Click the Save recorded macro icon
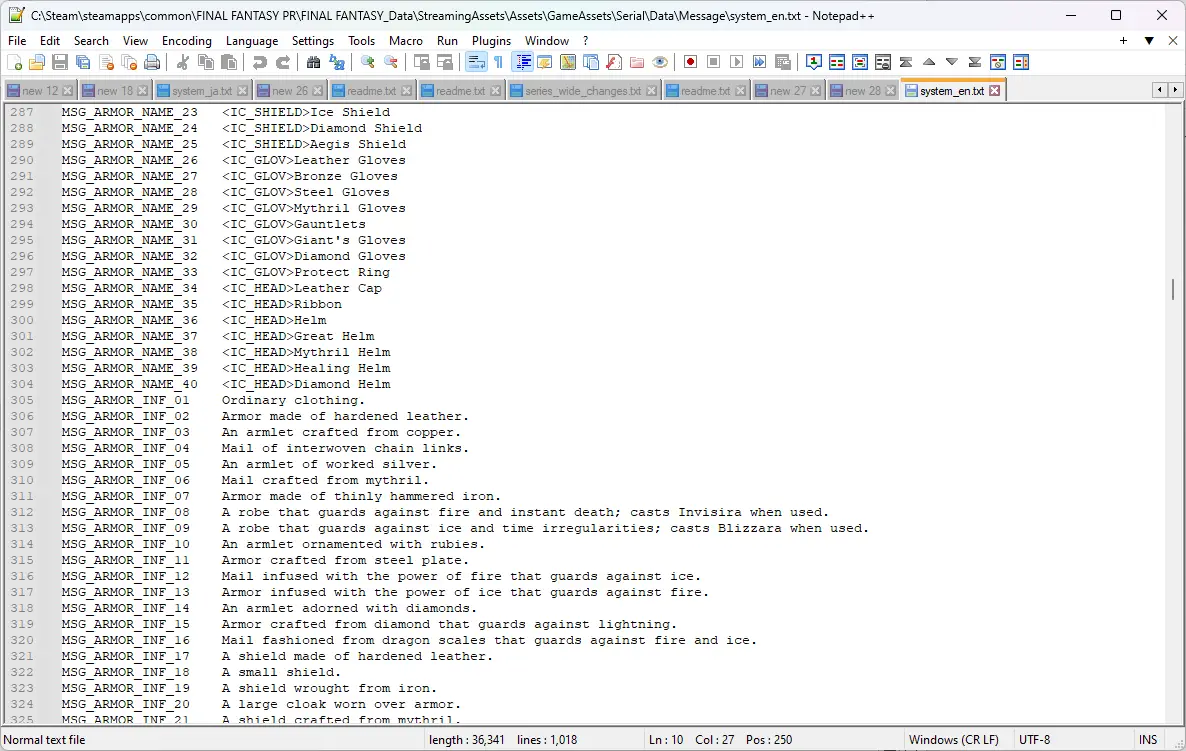Screen dimensions: 1186x751 click(783, 63)
